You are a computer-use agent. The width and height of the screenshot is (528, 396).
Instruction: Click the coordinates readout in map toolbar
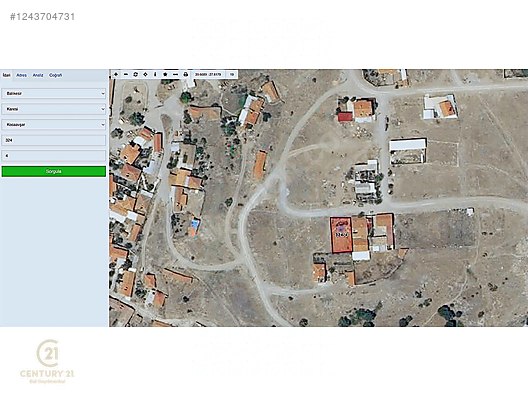208,74
